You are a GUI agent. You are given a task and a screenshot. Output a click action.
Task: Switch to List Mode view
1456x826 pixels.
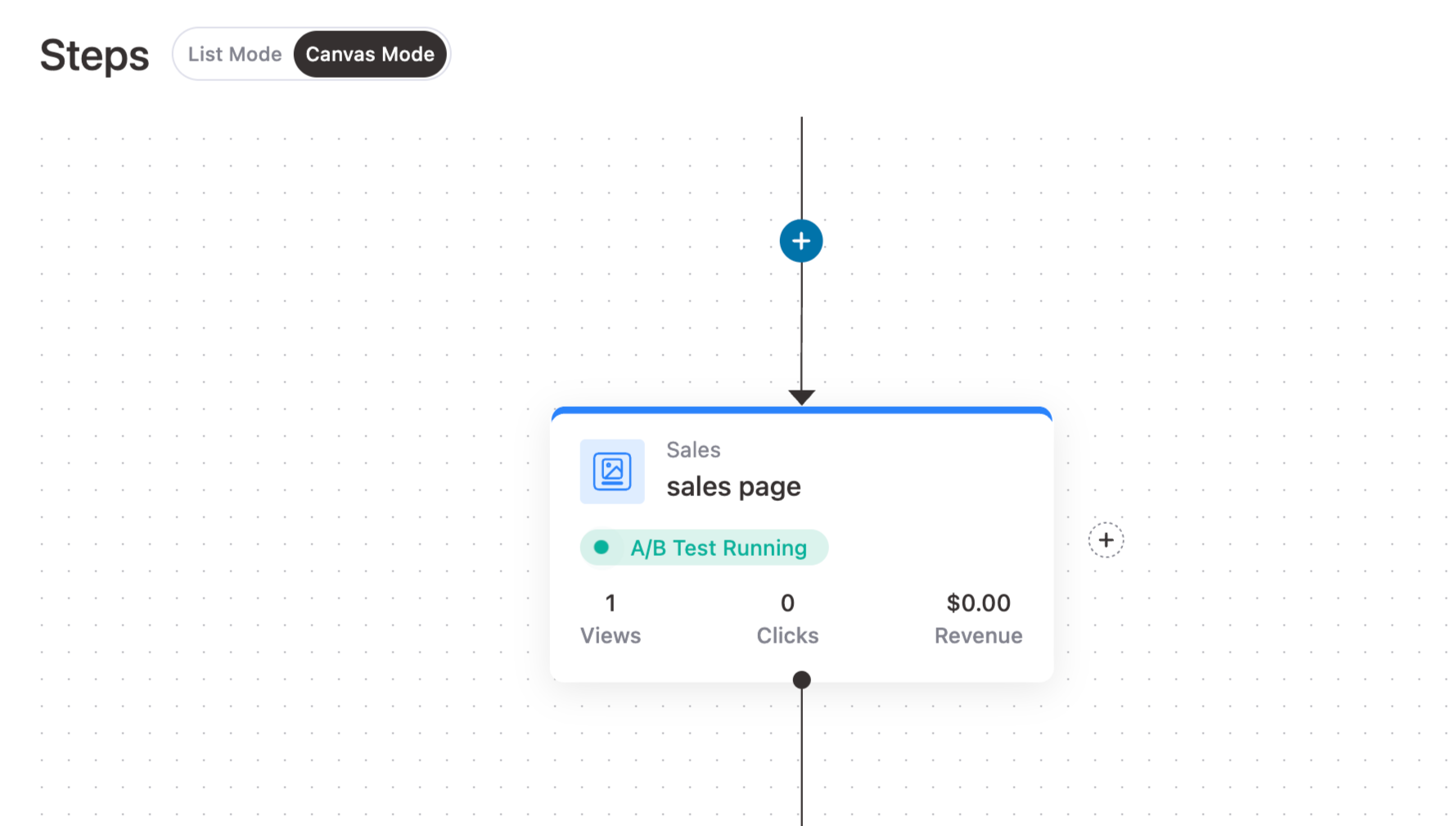235,54
